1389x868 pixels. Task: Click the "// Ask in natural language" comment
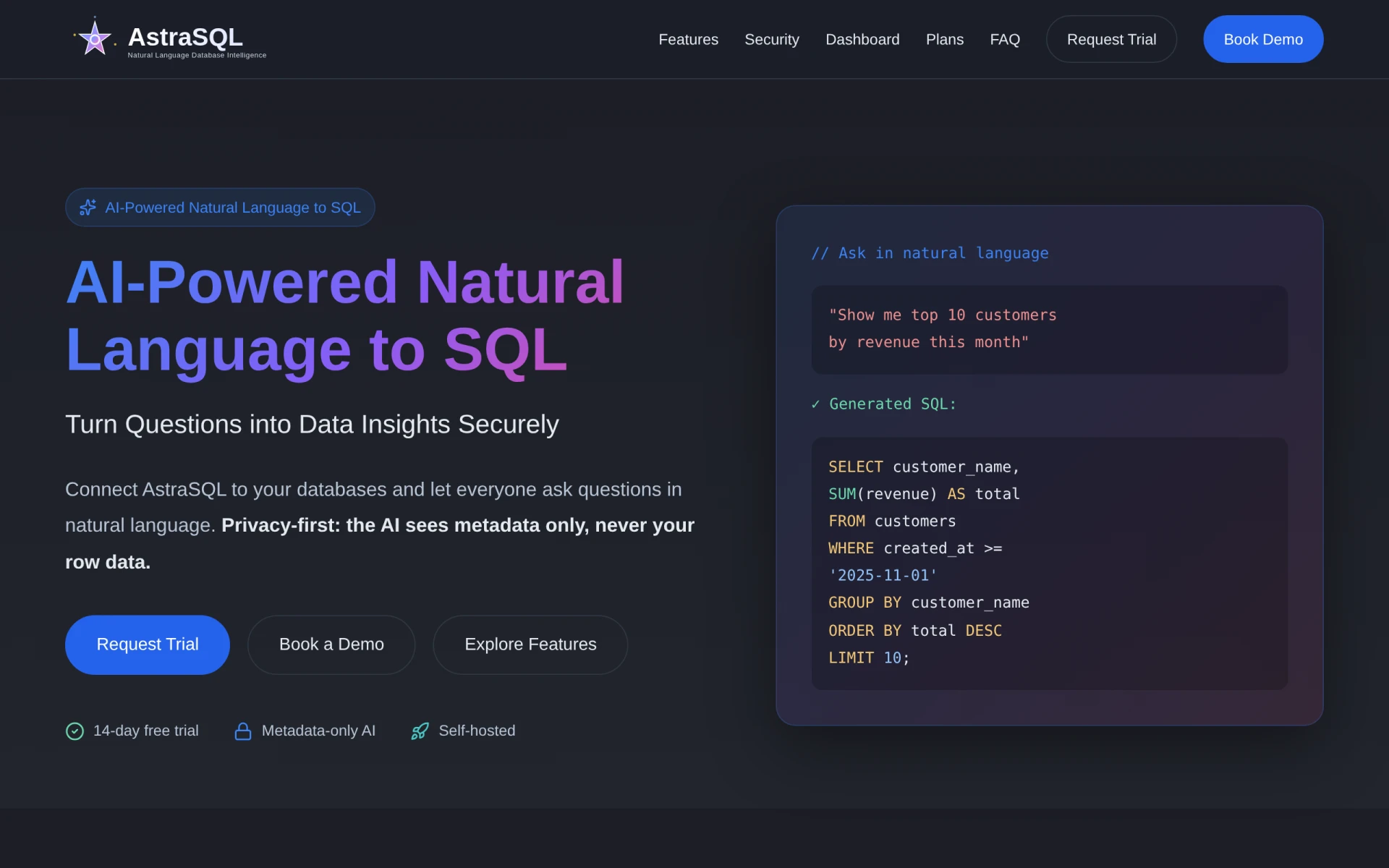coord(930,253)
